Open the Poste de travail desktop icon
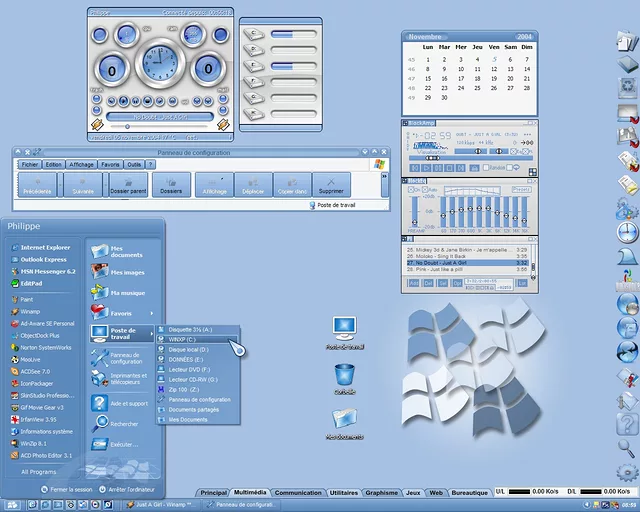This screenshot has height=512, width=640. [344, 331]
